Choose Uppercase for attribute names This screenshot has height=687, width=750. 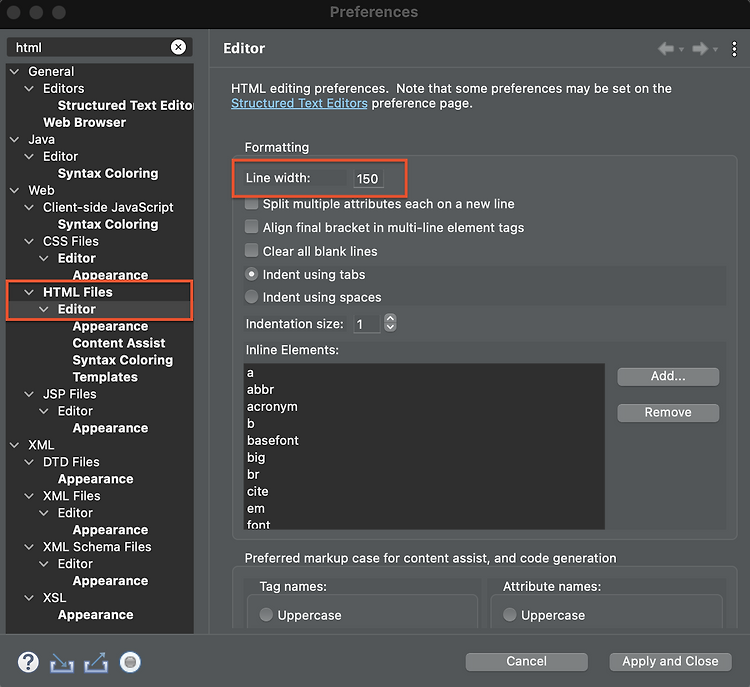pyautogui.click(x=509, y=615)
